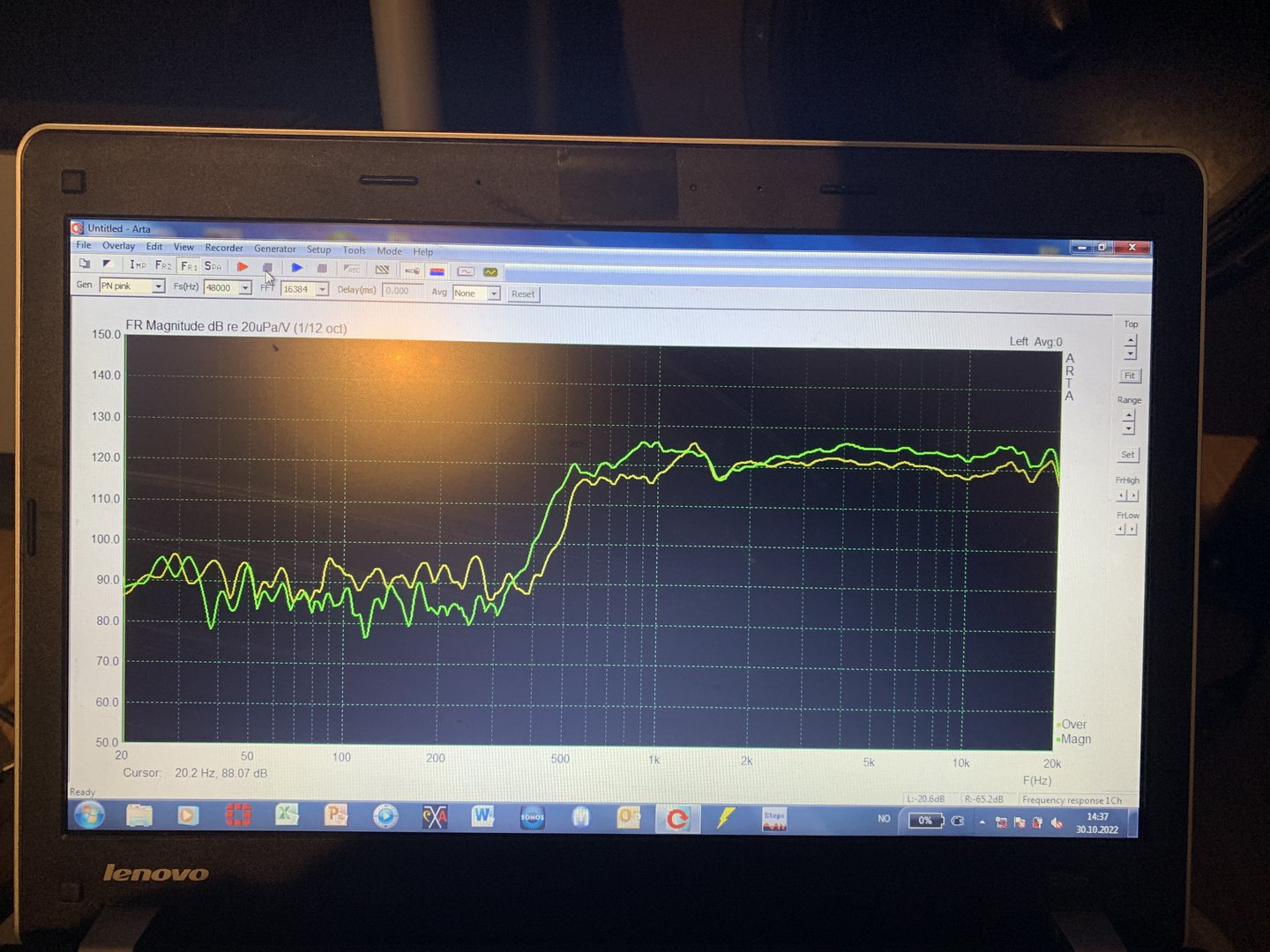Open Word from the taskbar

click(482, 817)
